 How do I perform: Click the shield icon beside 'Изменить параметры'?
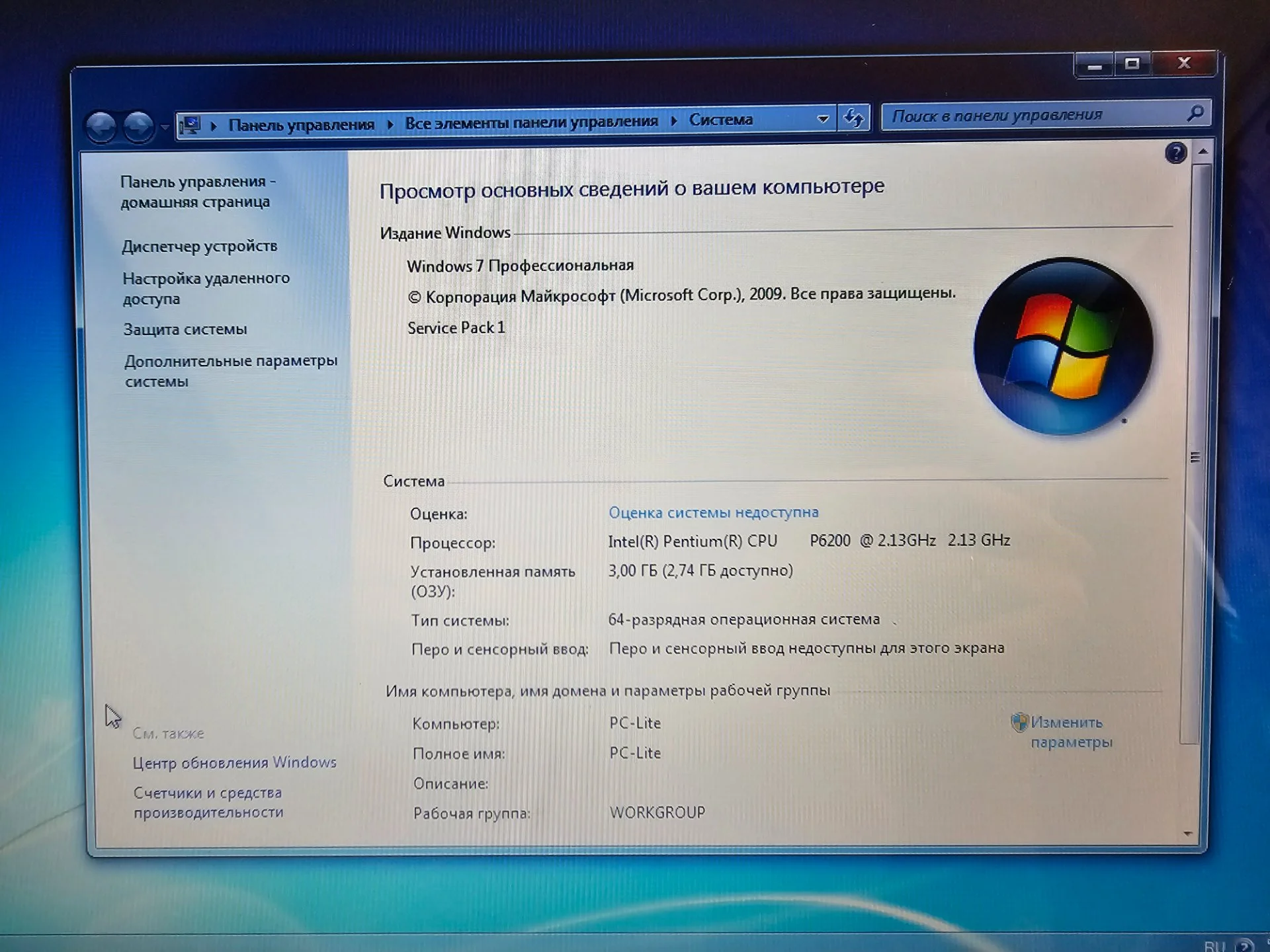(x=1019, y=722)
